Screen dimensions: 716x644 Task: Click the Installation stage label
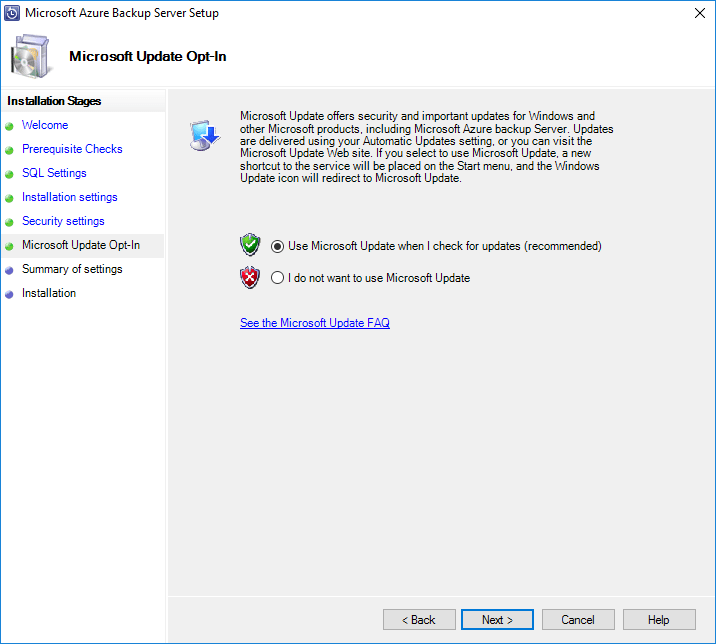click(49, 293)
